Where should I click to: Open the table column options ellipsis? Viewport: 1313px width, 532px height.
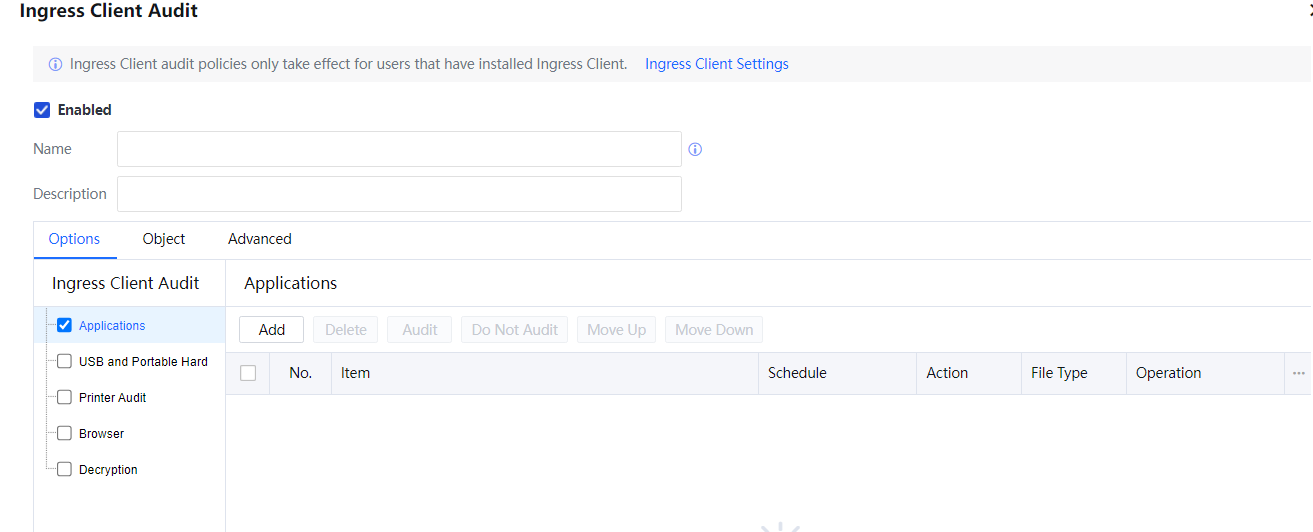point(1298,373)
